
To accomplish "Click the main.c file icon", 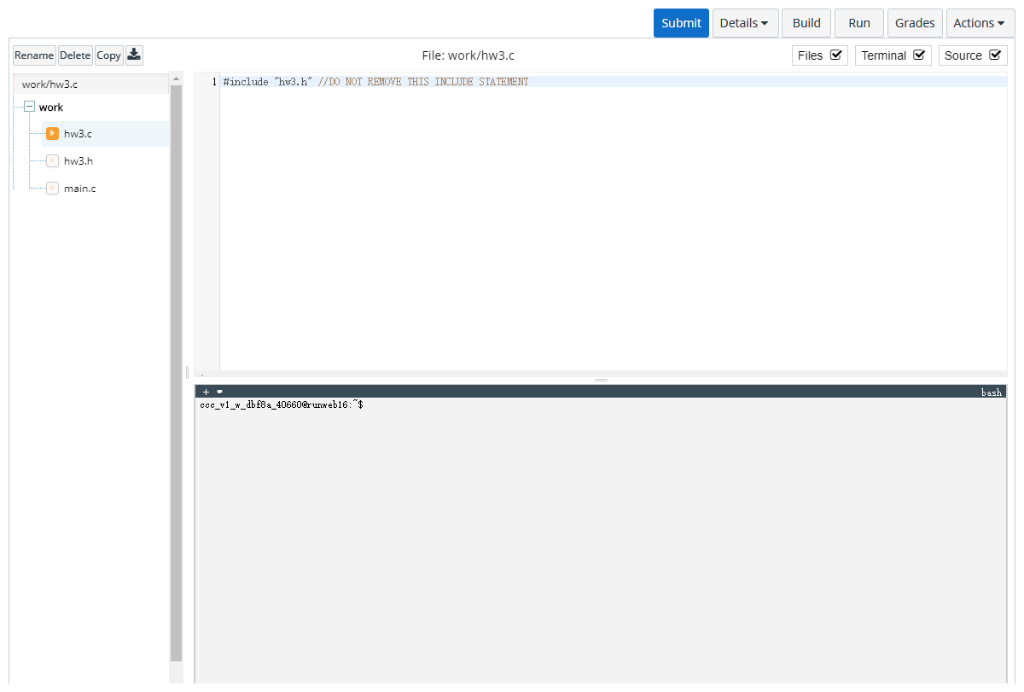I will 52,188.
